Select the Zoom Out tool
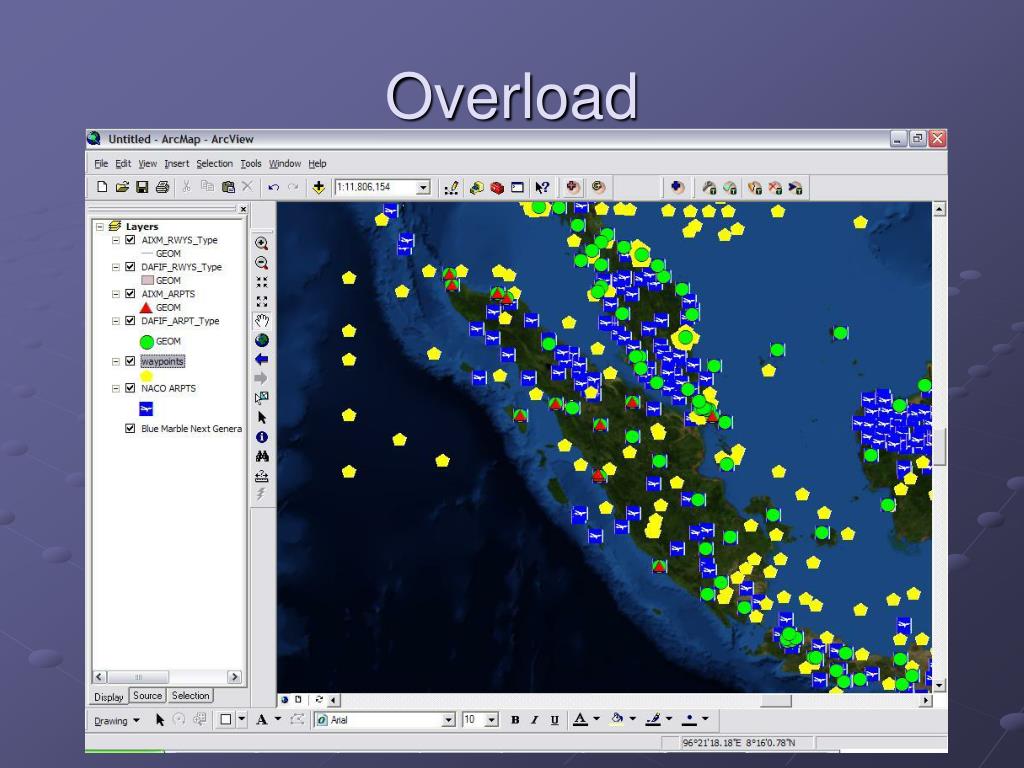1024x768 pixels. (262, 263)
